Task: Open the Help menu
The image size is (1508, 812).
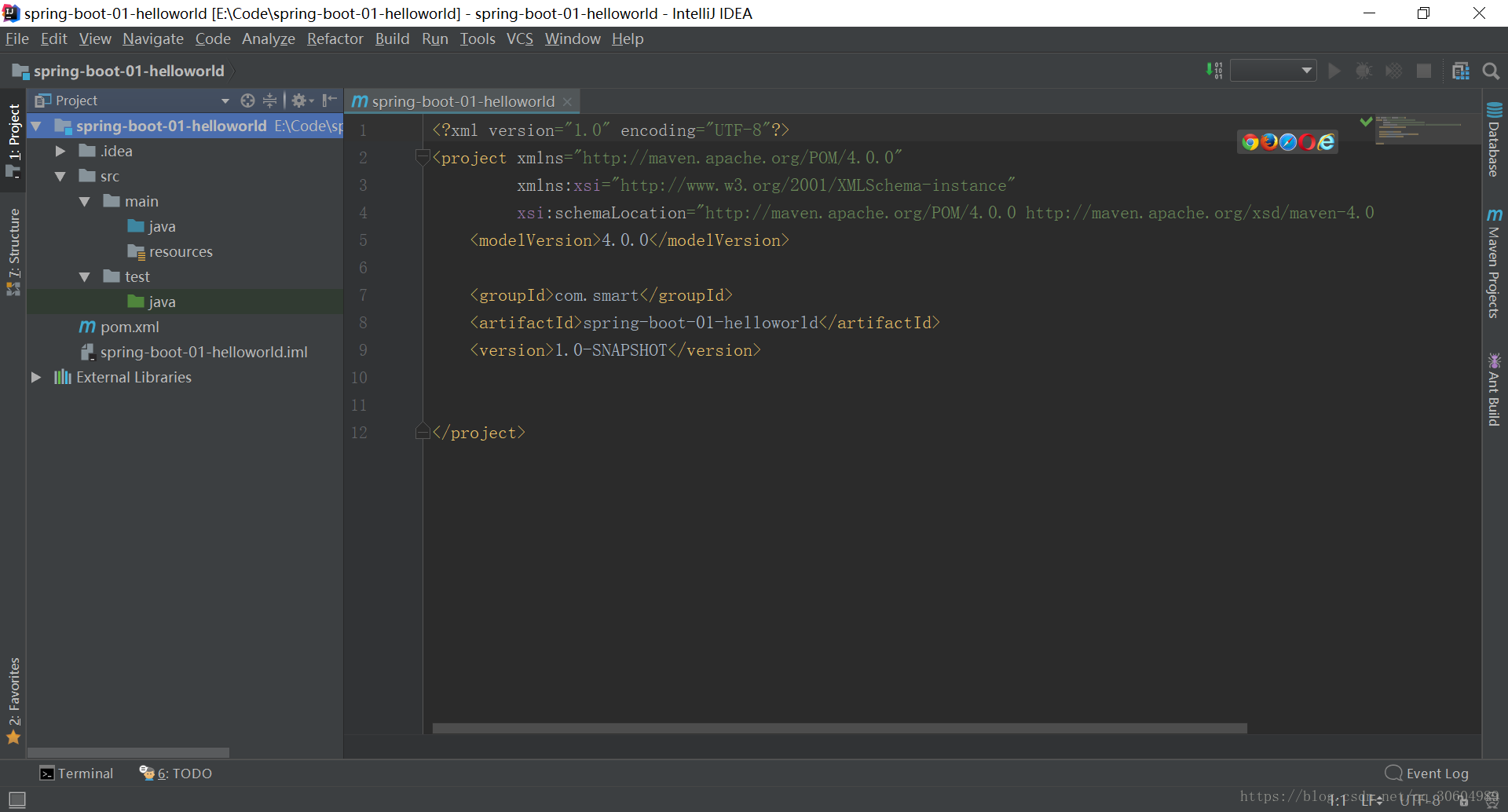Action: [x=627, y=38]
